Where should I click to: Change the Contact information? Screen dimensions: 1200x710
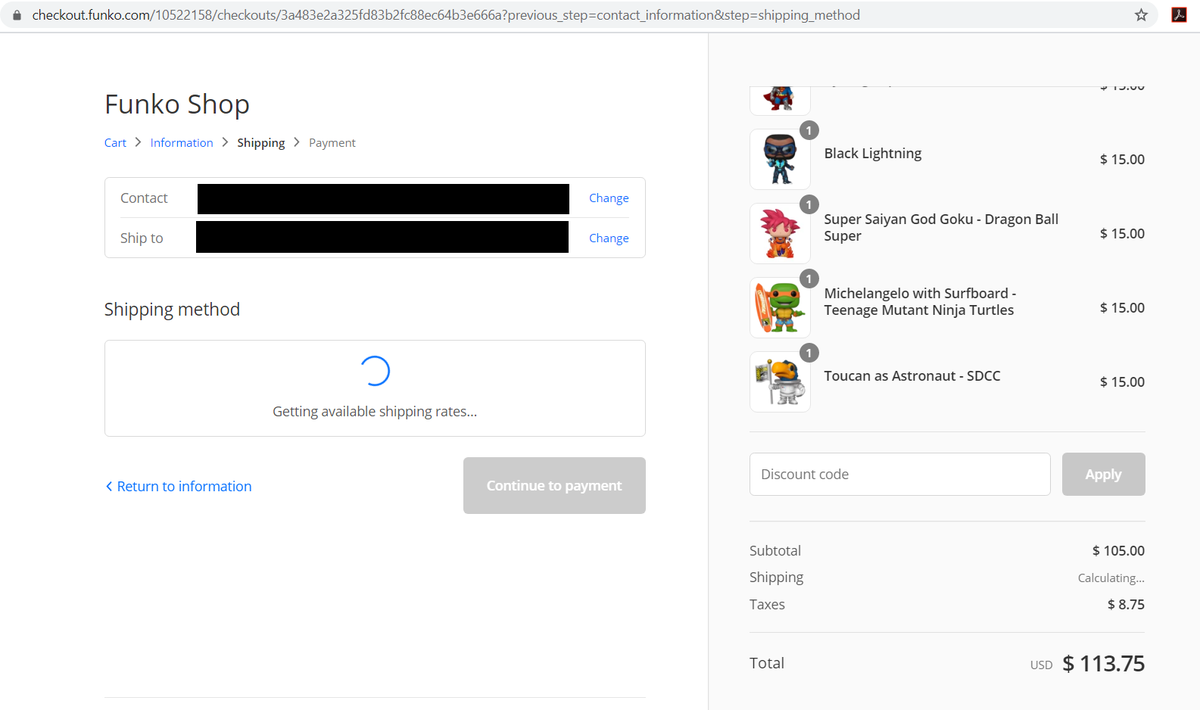point(609,198)
